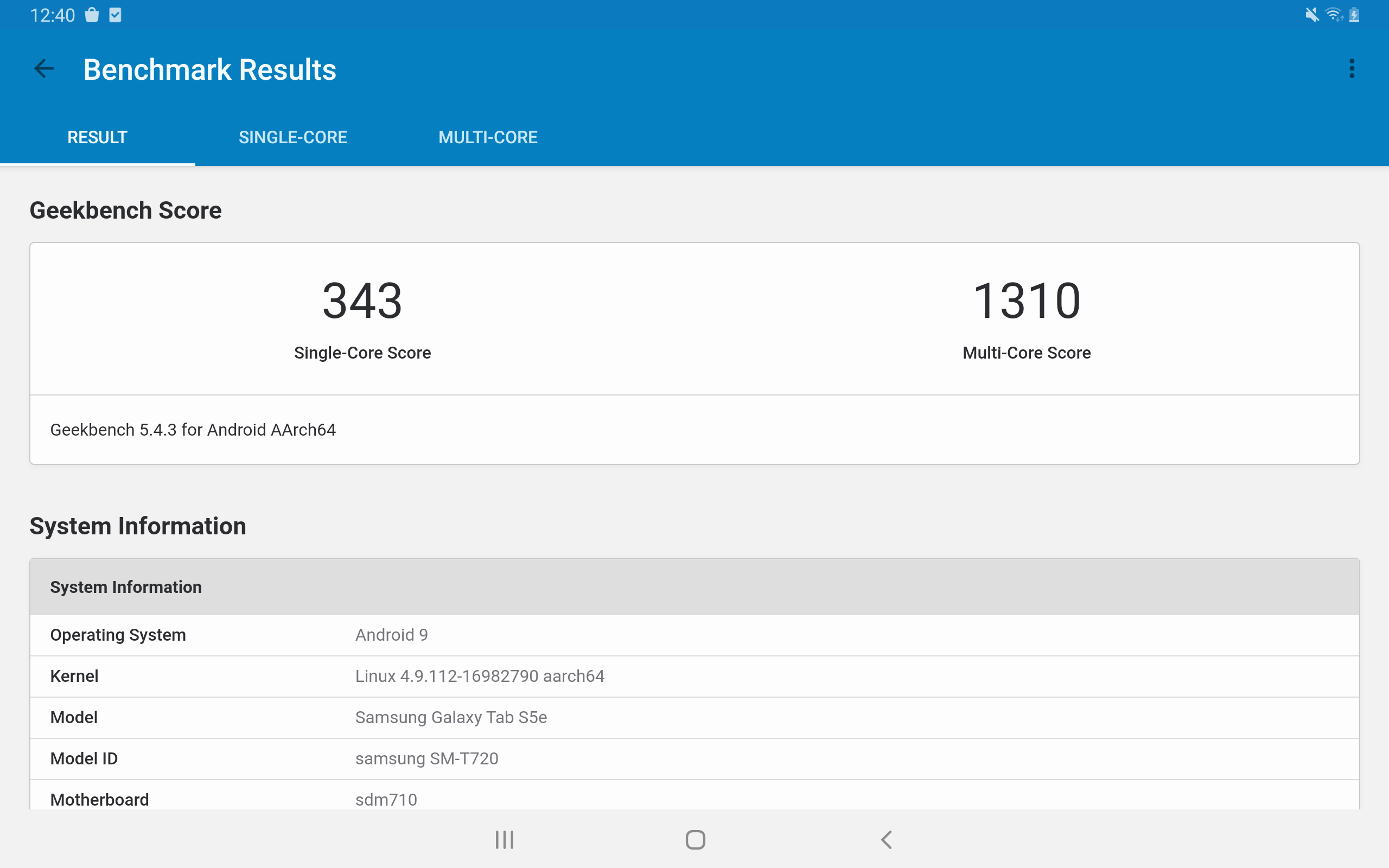Tap the Operating System row label
The height and width of the screenshot is (868, 1389).
pos(118,635)
